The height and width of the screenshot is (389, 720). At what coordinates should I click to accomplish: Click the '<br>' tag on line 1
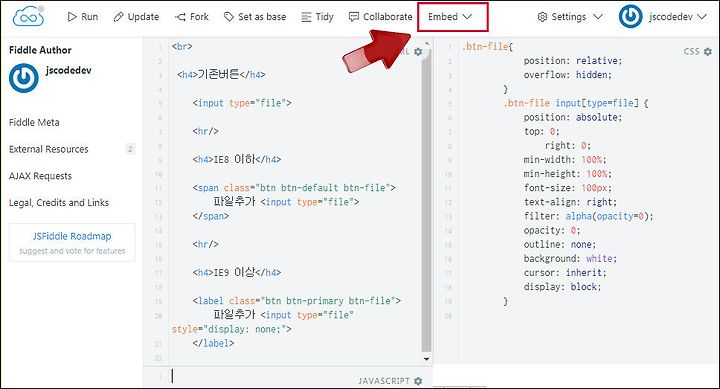pos(182,46)
